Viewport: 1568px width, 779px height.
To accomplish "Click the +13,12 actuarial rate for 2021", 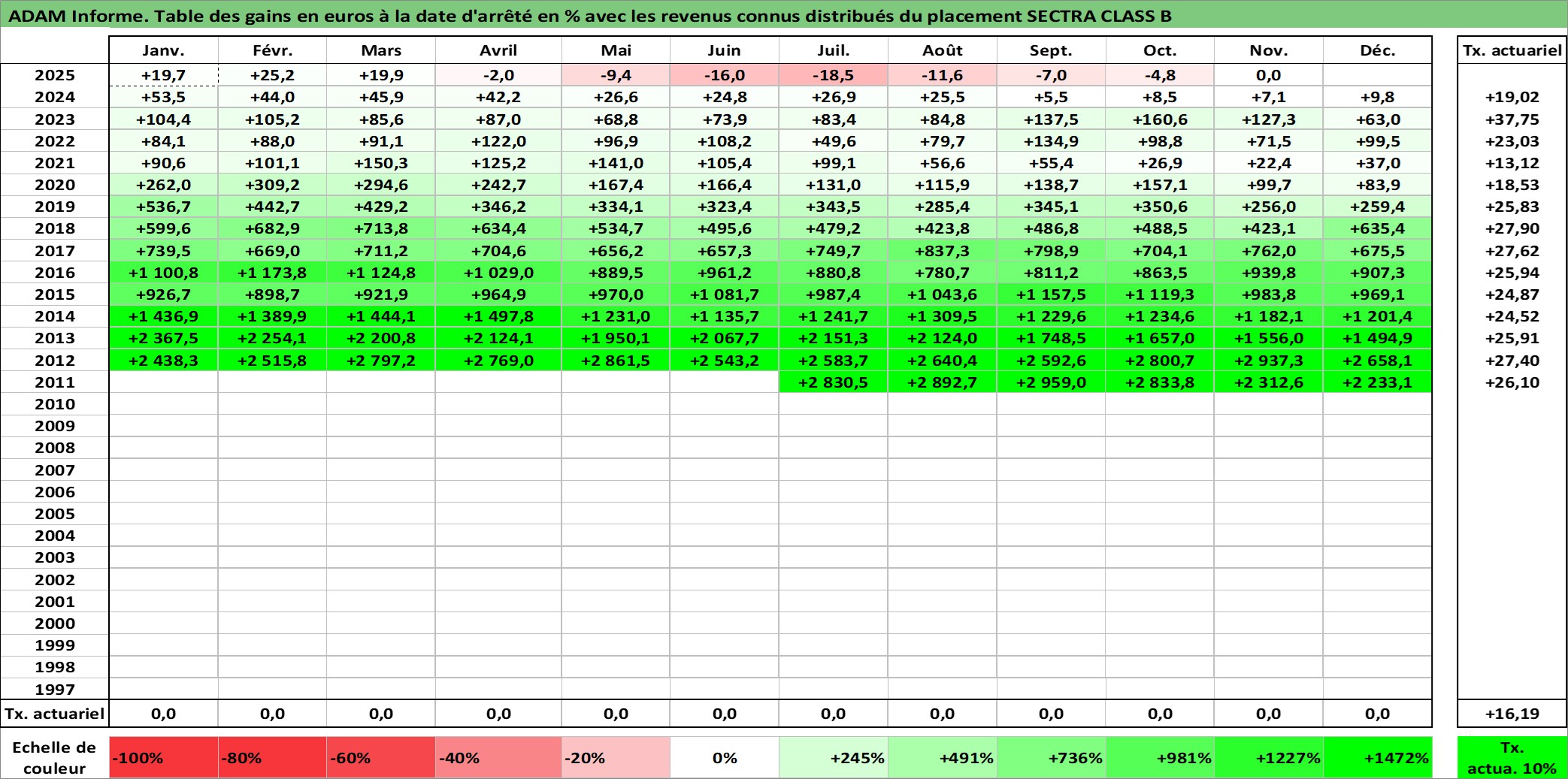I will [1512, 163].
